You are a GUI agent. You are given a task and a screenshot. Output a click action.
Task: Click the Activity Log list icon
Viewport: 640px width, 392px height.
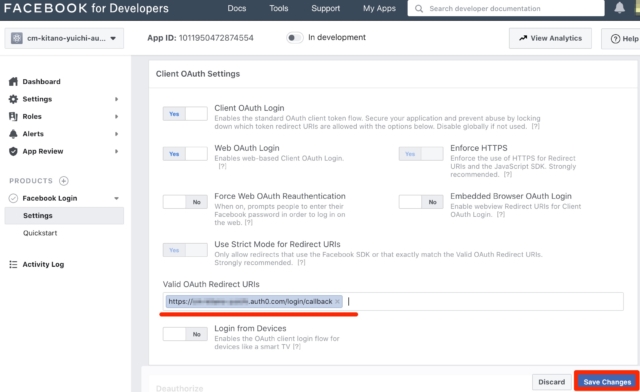coord(13,265)
